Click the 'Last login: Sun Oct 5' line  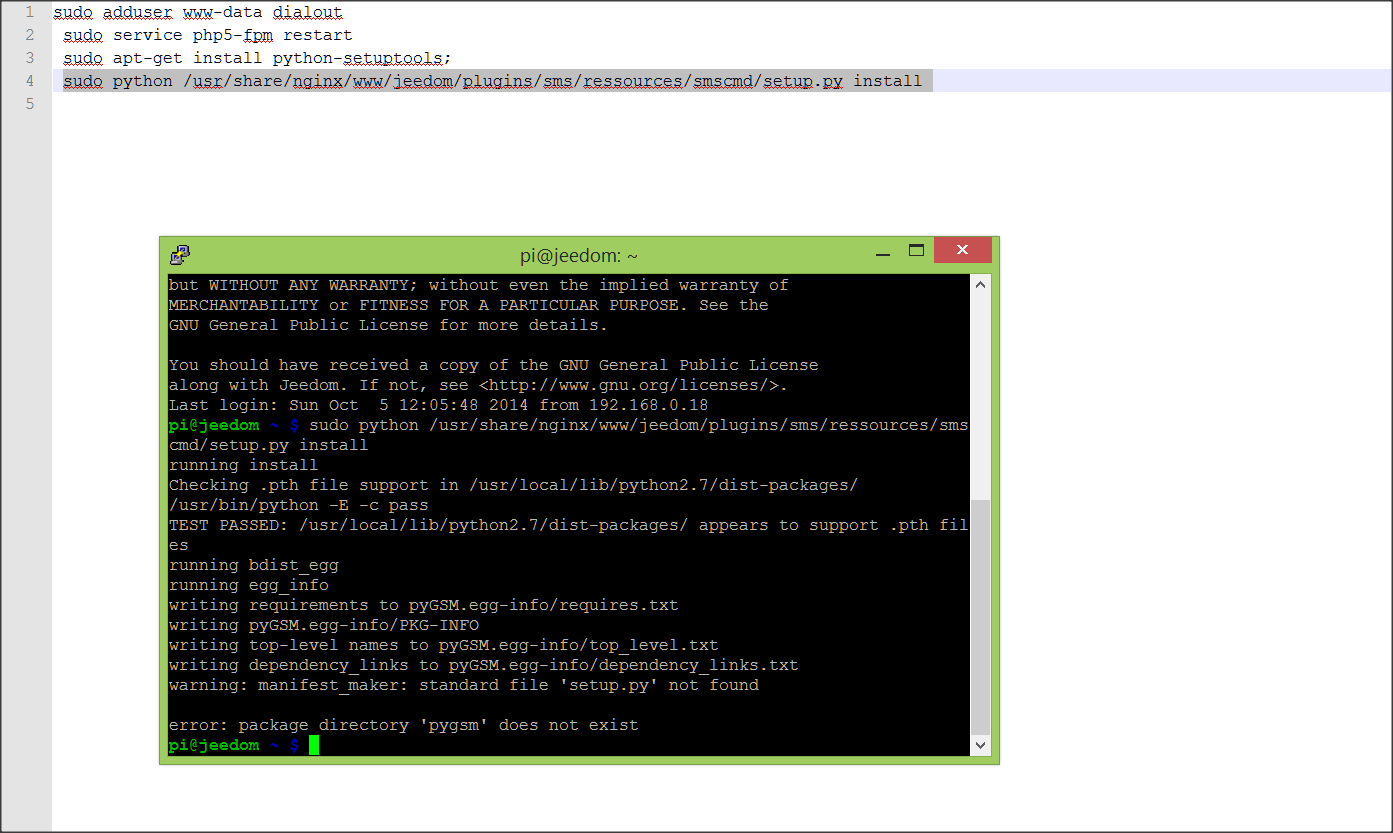click(438, 405)
